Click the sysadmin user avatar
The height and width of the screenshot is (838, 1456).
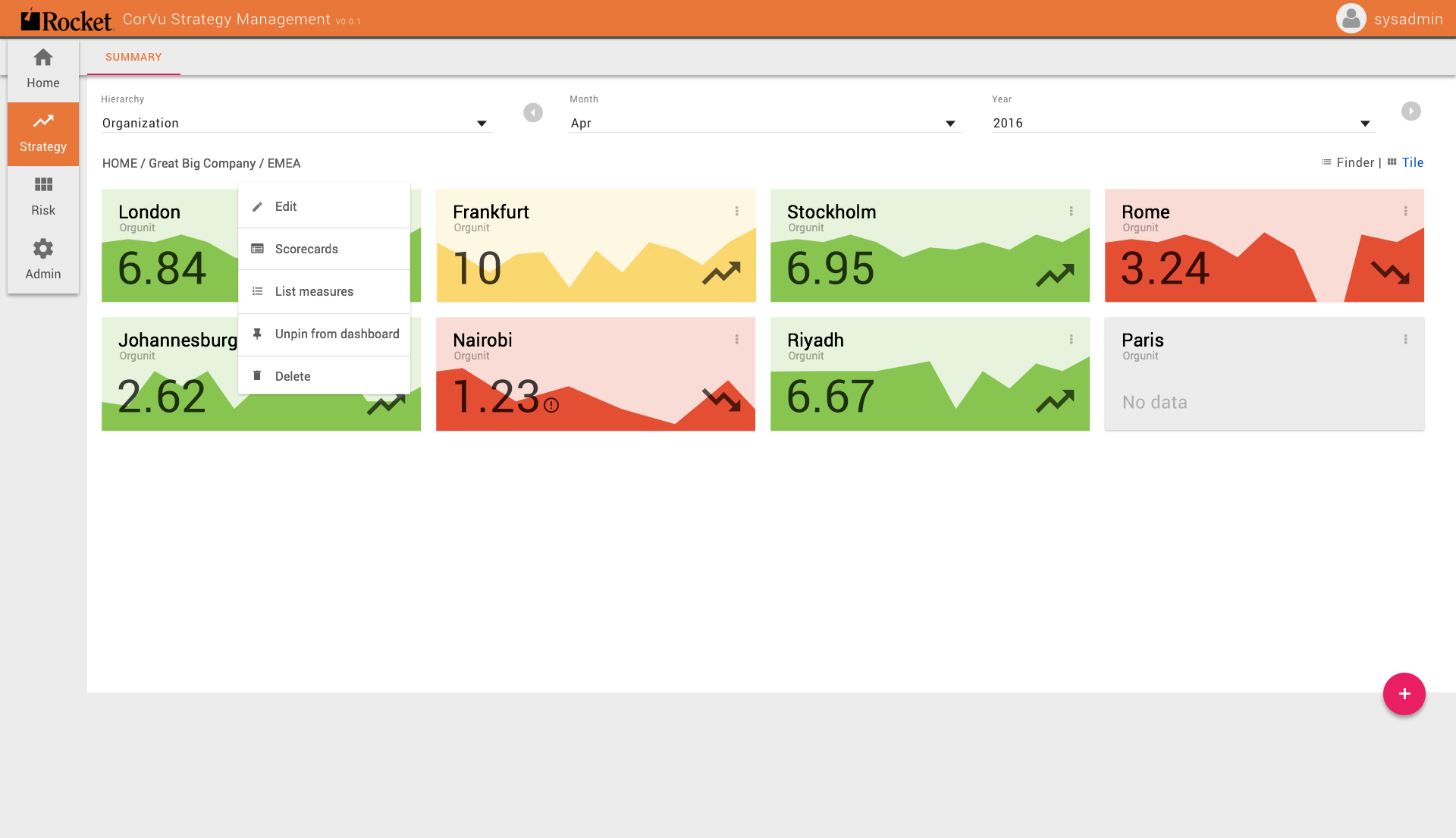tap(1351, 18)
